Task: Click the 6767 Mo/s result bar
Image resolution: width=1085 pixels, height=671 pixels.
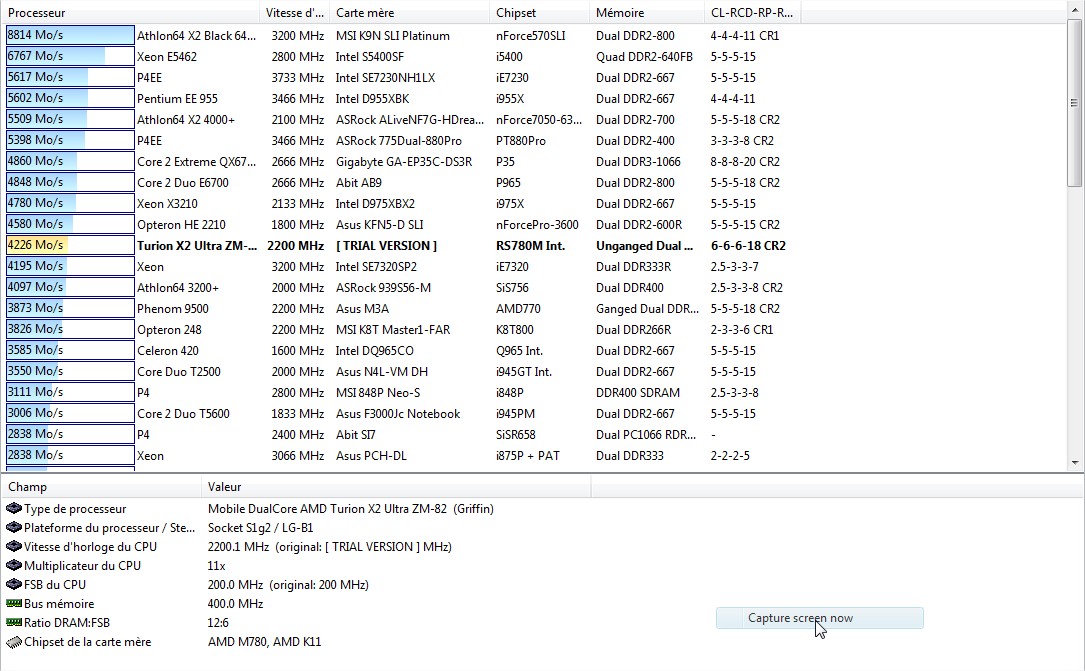Action: pos(70,56)
